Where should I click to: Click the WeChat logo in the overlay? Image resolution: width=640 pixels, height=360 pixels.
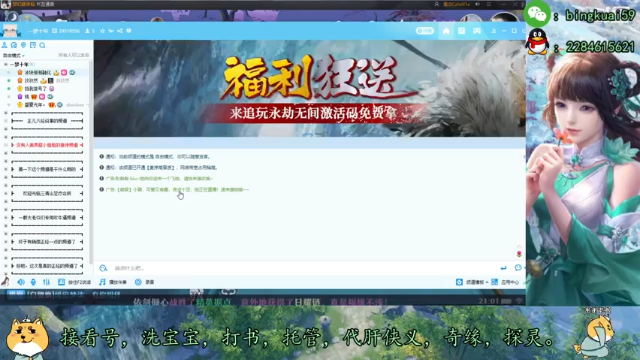click(x=537, y=14)
